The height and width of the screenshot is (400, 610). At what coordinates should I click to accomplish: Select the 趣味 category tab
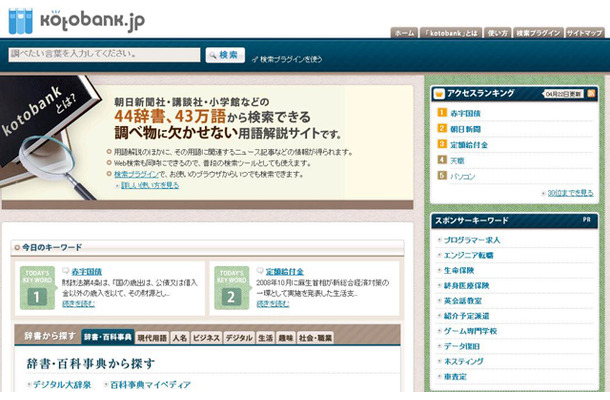tap(286, 338)
